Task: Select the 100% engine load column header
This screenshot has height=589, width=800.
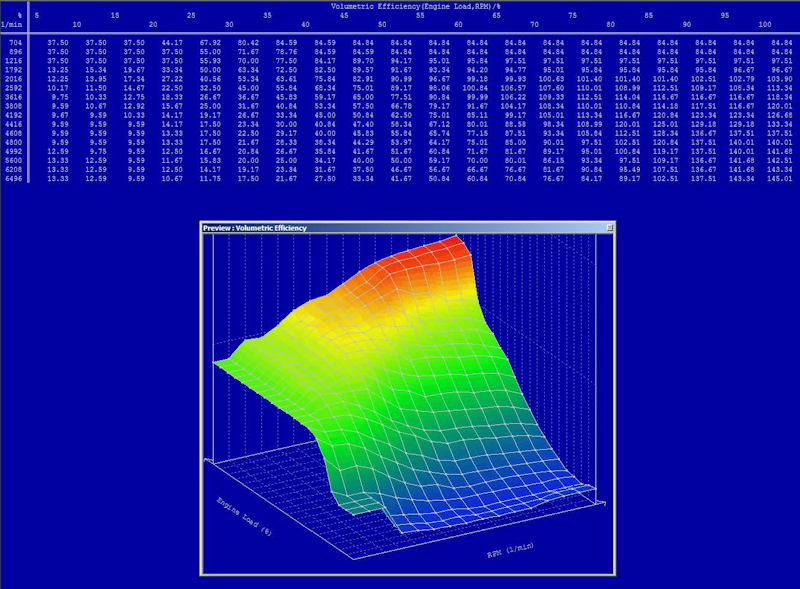Action: tap(765, 24)
